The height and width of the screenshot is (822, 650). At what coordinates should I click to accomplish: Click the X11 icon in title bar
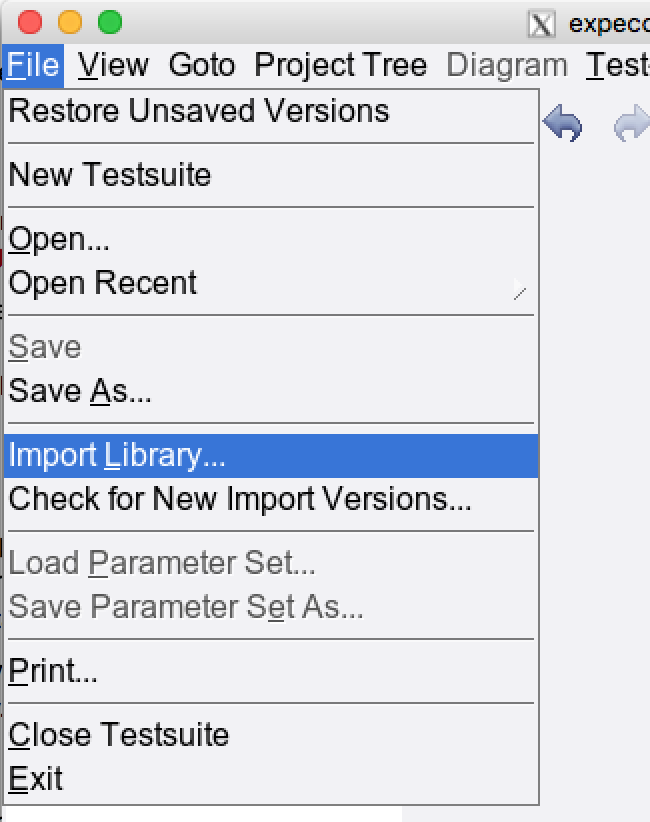point(540,23)
